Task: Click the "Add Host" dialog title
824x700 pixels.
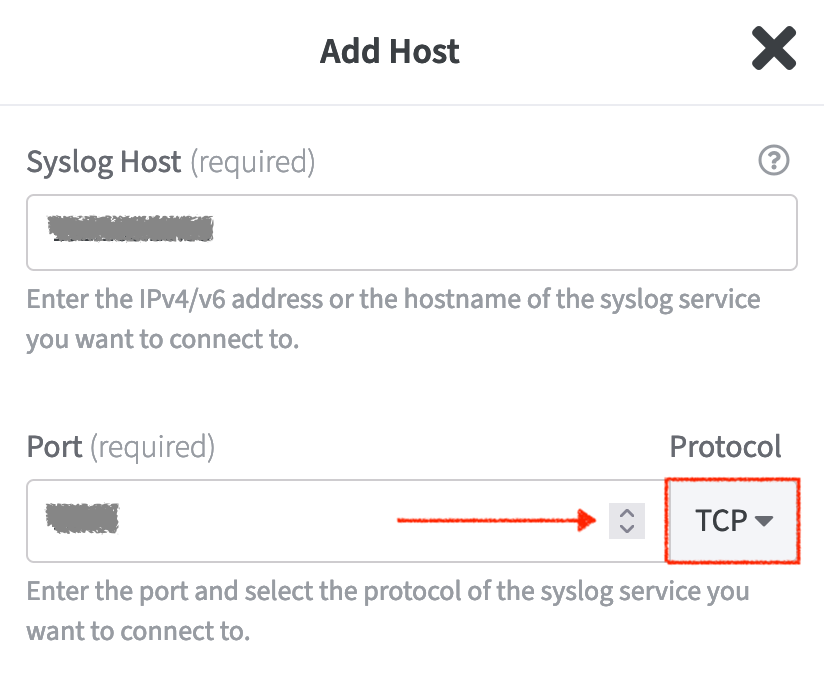Action: (390, 51)
